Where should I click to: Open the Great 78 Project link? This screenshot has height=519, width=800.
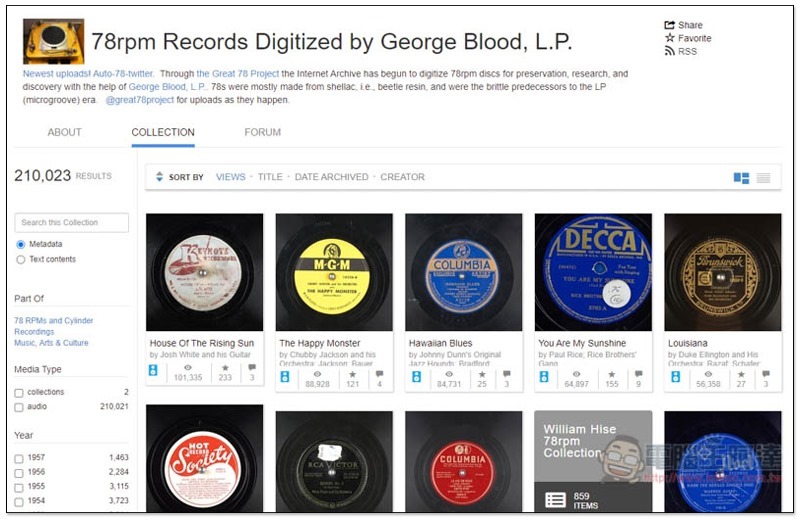pos(238,73)
